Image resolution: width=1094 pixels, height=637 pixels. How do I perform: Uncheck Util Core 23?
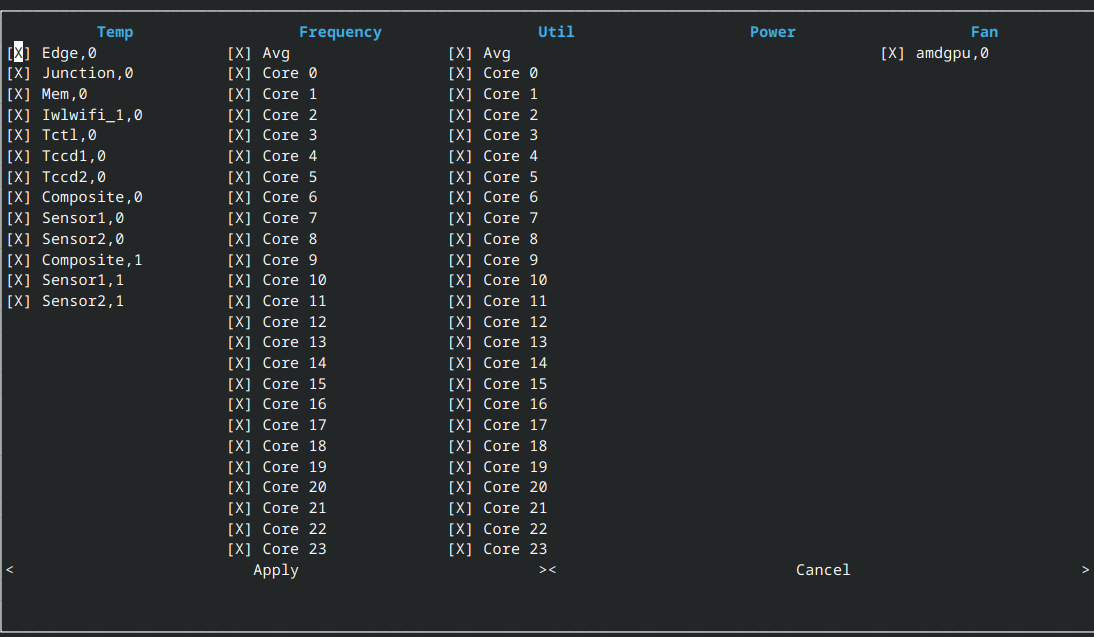(x=460, y=550)
